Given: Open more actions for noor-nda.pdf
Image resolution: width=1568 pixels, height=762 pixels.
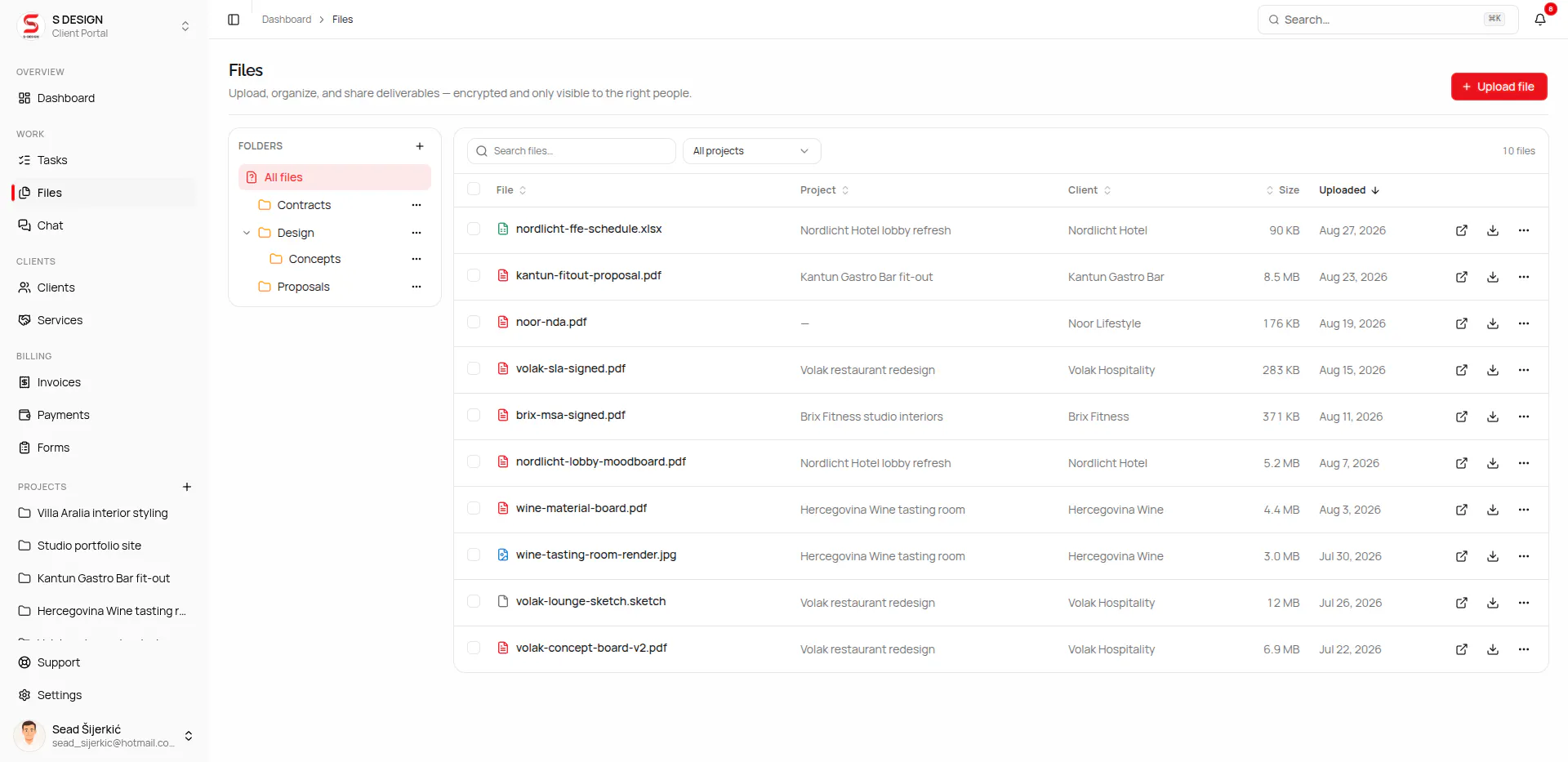Looking at the screenshot, I should coord(1524,323).
